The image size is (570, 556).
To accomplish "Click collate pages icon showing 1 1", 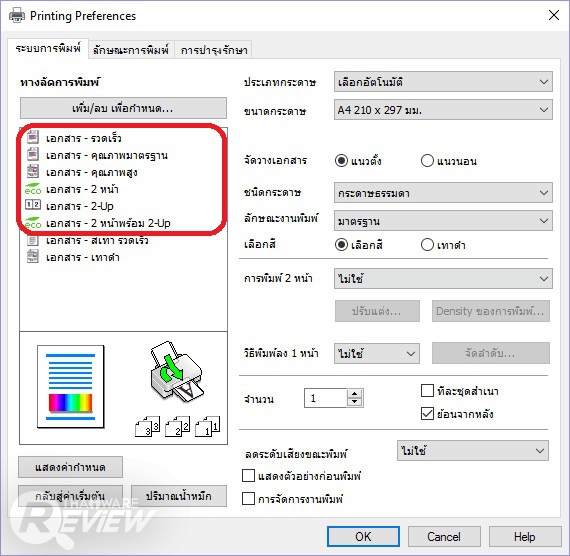I will [208, 427].
